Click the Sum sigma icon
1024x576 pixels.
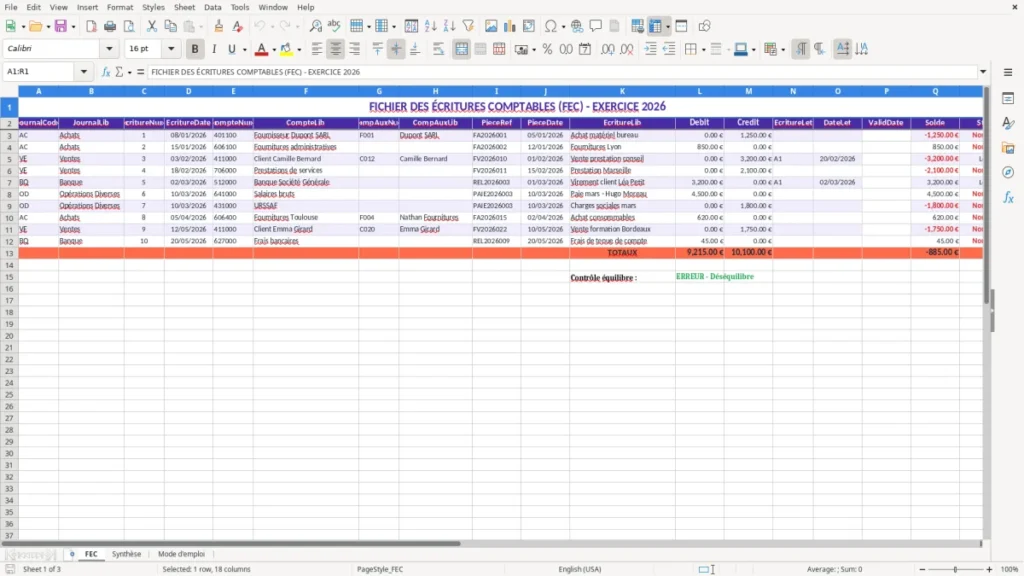coord(119,72)
